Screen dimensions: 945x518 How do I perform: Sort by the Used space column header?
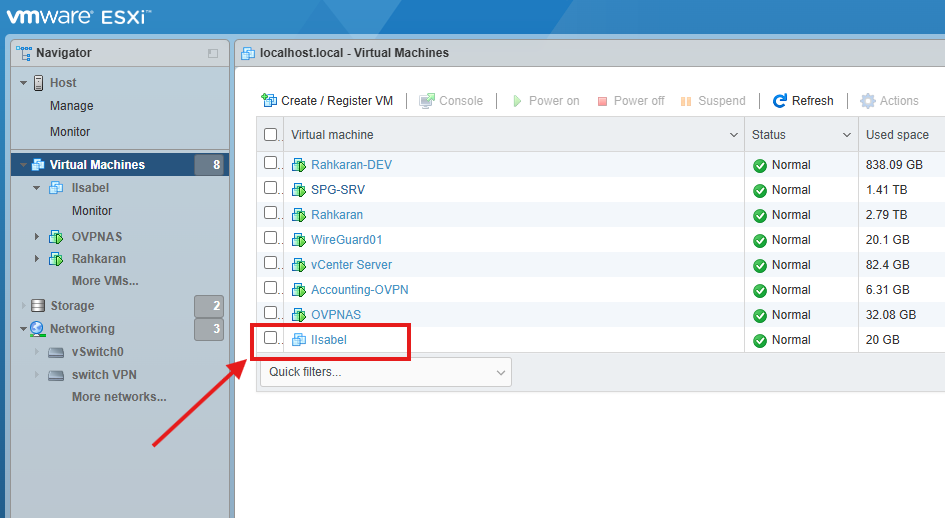897,135
